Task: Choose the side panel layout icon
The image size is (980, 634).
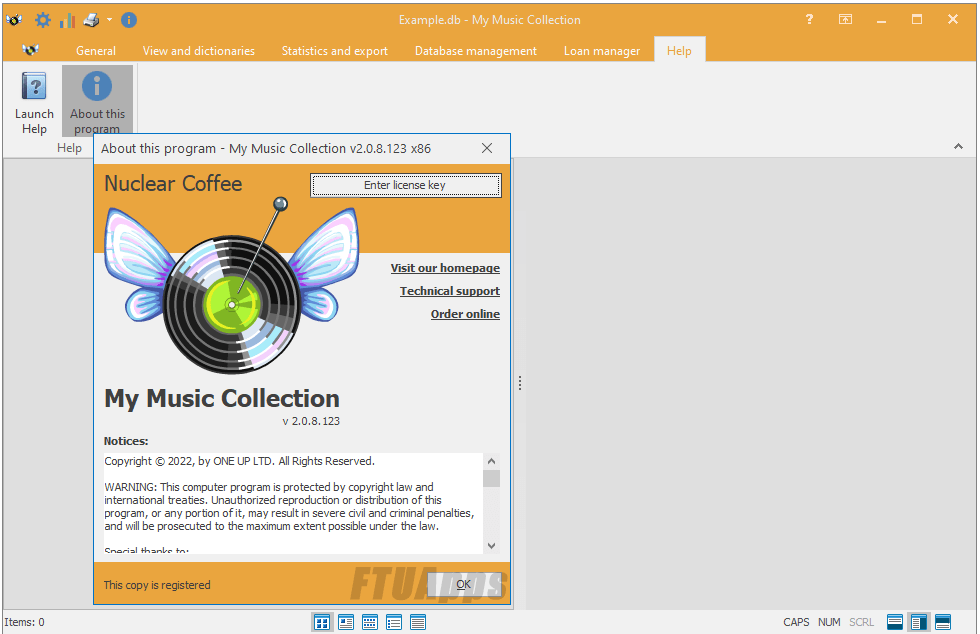Action: [x=919, y=622]
